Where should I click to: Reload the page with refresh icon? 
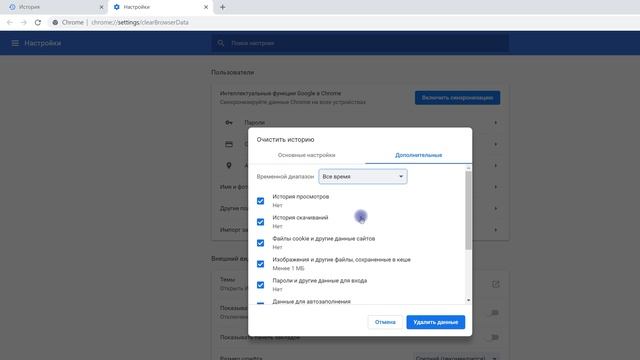pyautogui.click(x=38, y=22)
